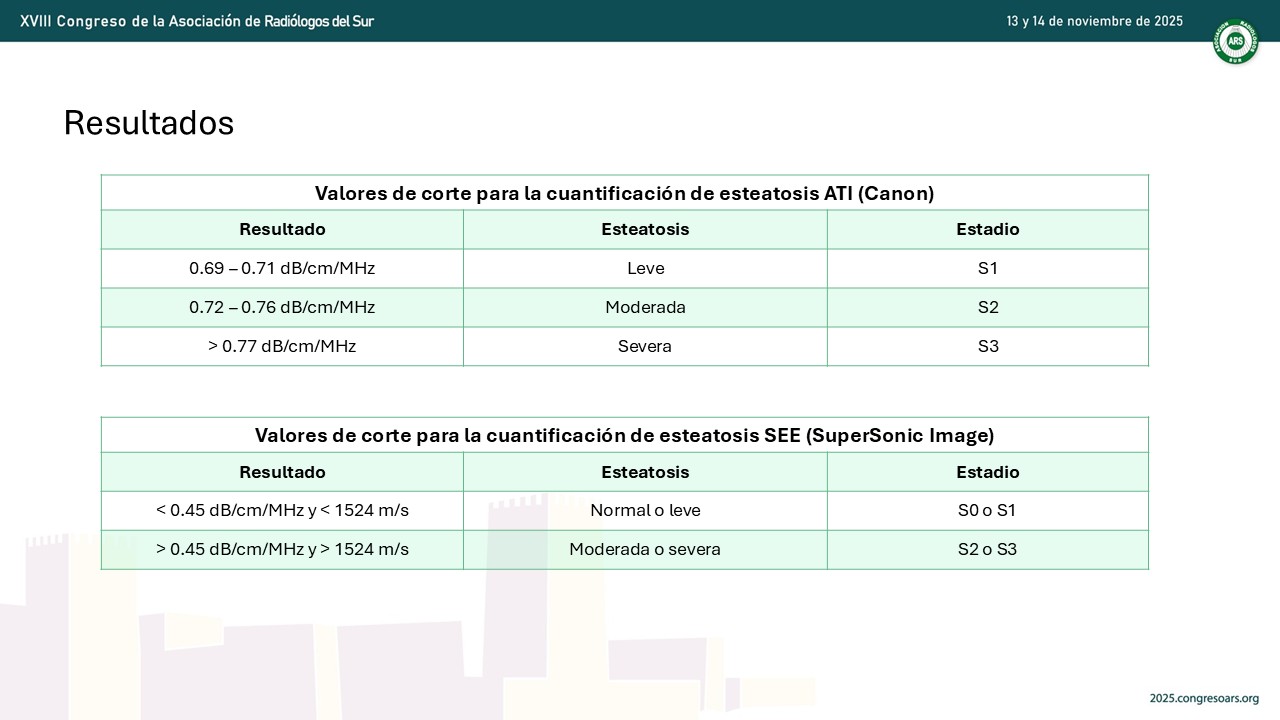Click the Normal o leve cell
The height and width of the screenshot is (720, 1280).
645,510
